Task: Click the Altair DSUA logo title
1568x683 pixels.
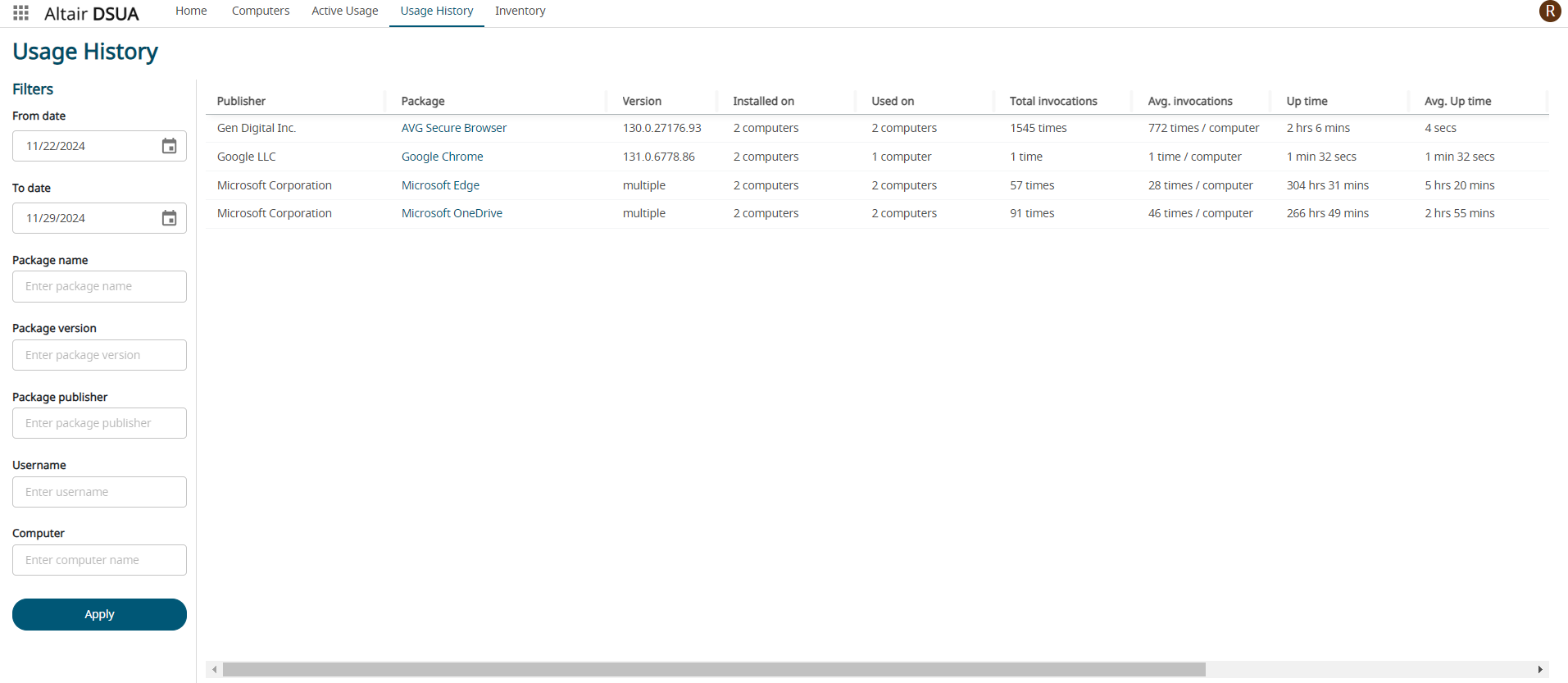Action: pos(92,14)
